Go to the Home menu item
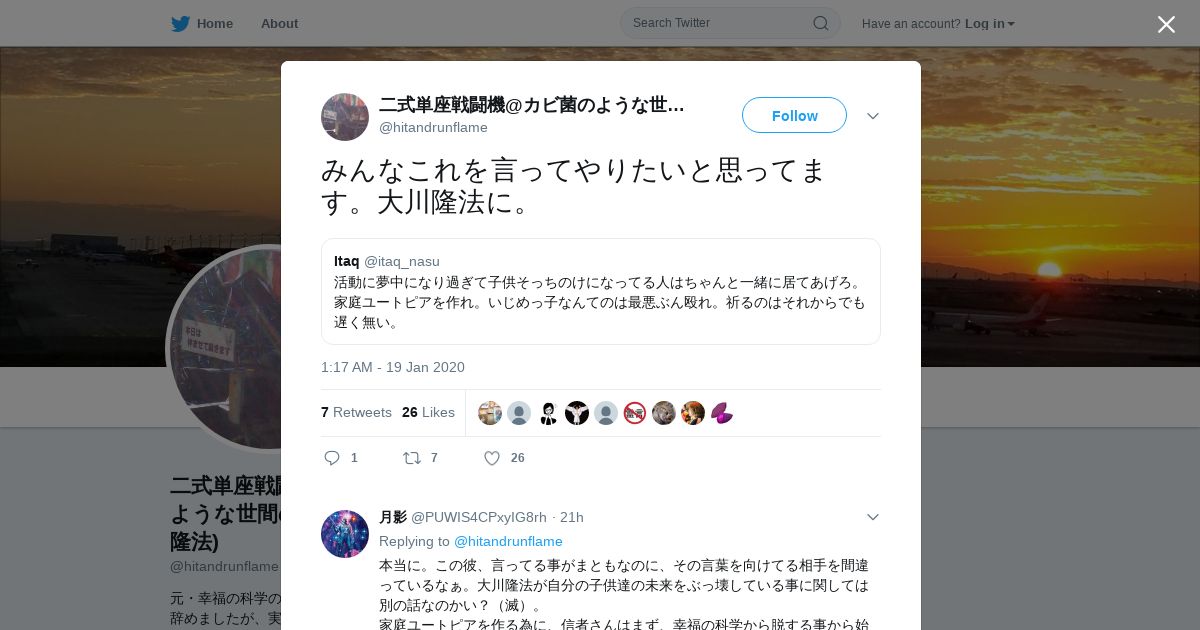Viewport: 1200px width, 630px height. 215,23
